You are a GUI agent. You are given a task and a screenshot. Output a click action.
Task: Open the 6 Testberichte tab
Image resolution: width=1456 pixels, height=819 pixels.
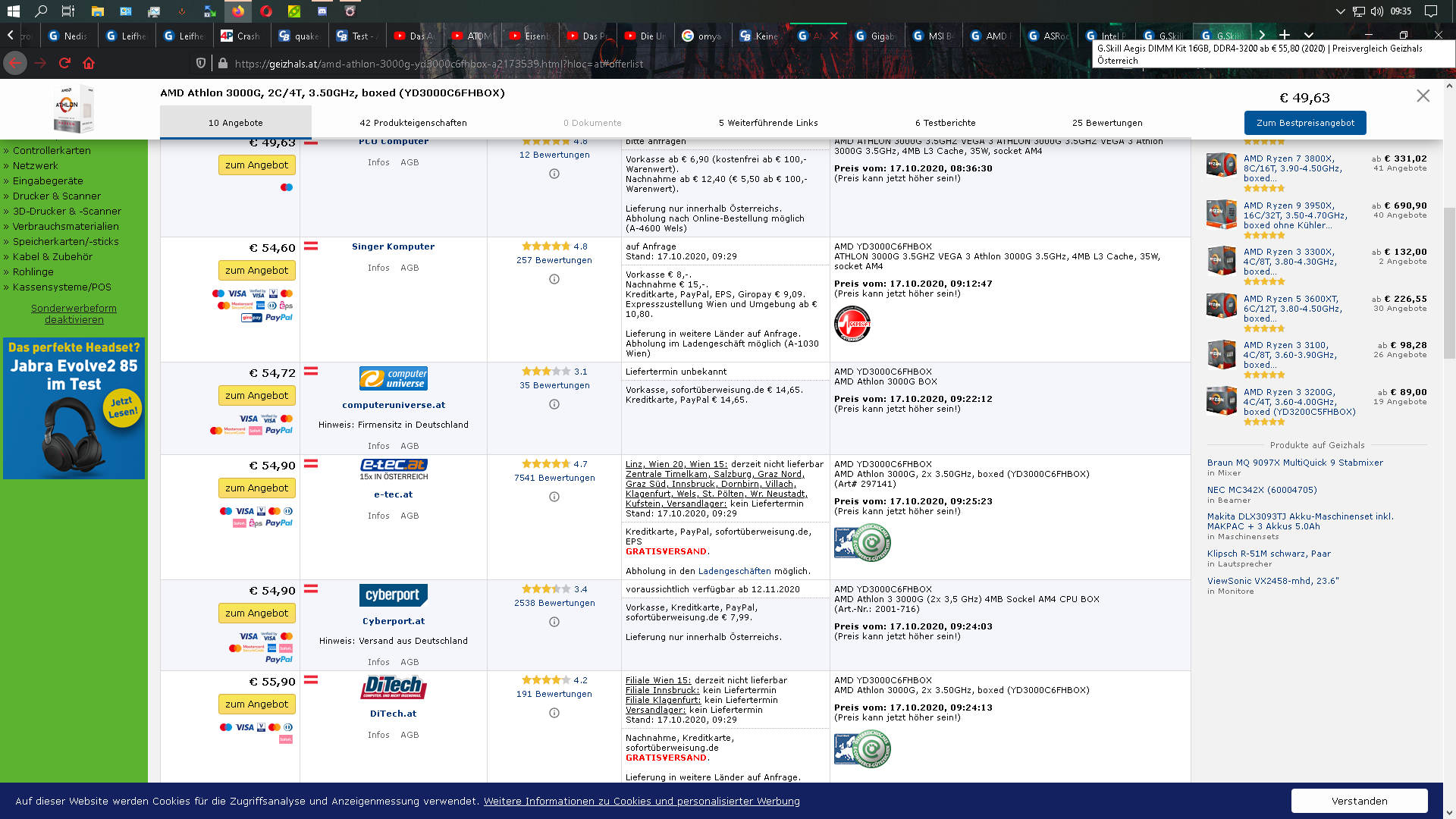pyautogui.click(x=946, y=123)
